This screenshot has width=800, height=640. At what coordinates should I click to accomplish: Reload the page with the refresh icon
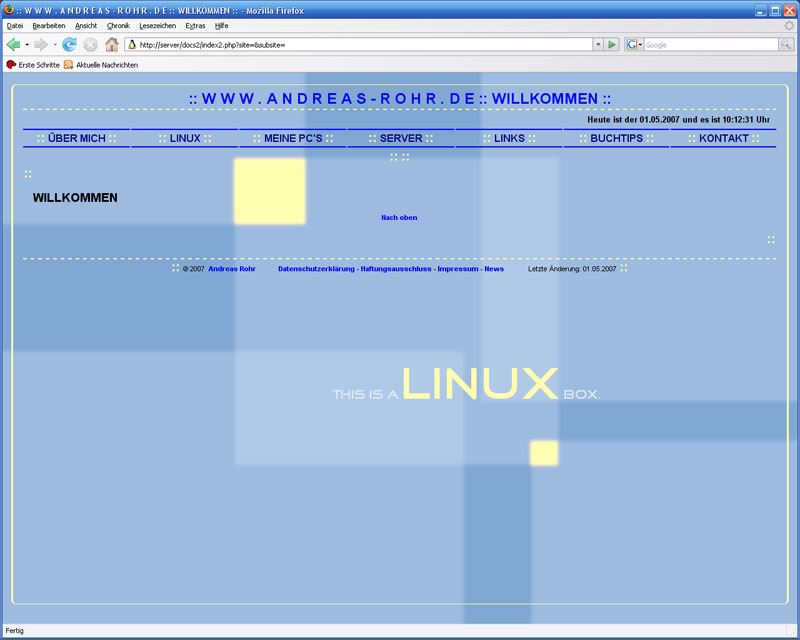pyautogui.click(x=69, y=45)
